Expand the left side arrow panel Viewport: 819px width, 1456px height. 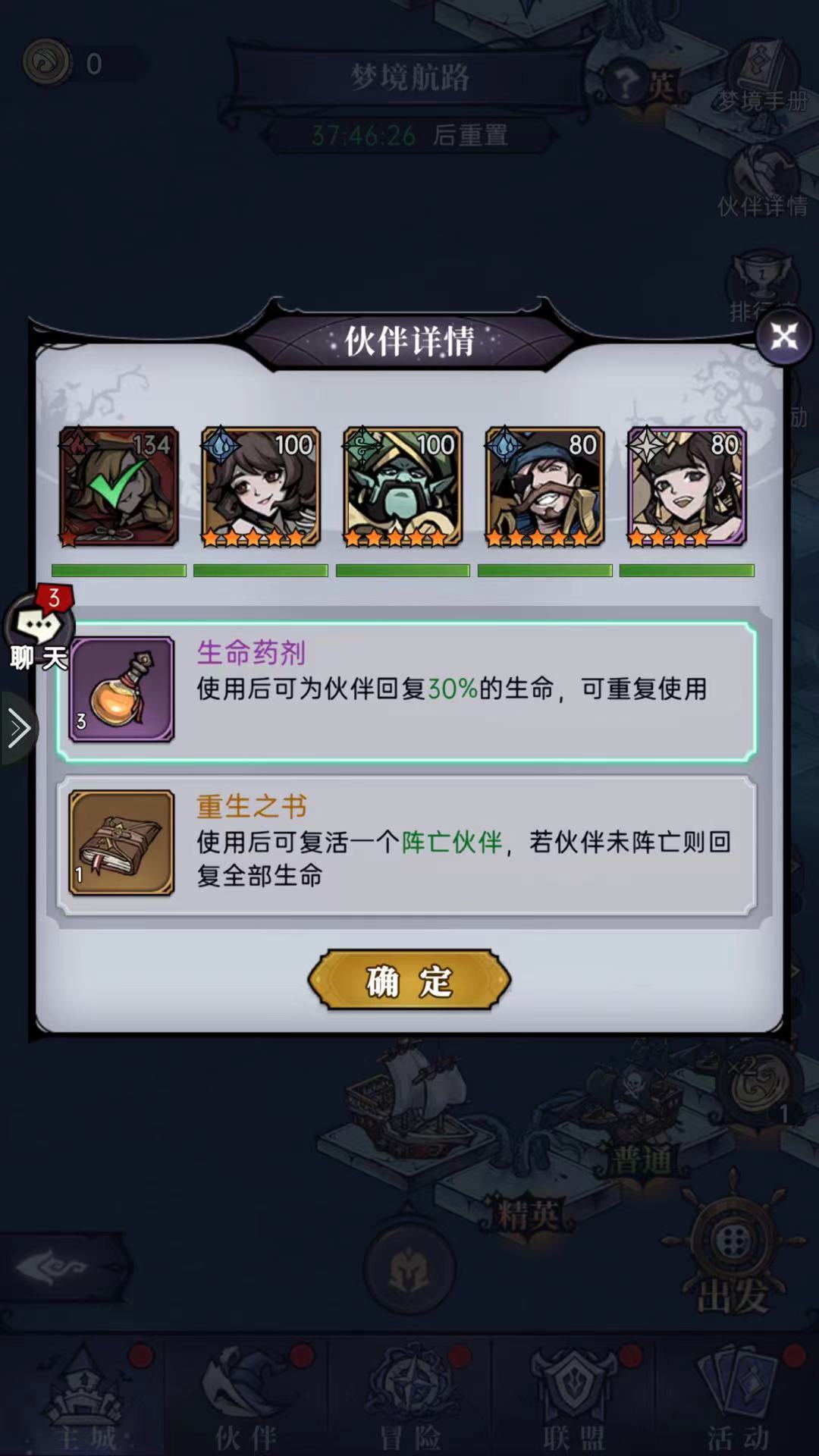click(18, 729)
